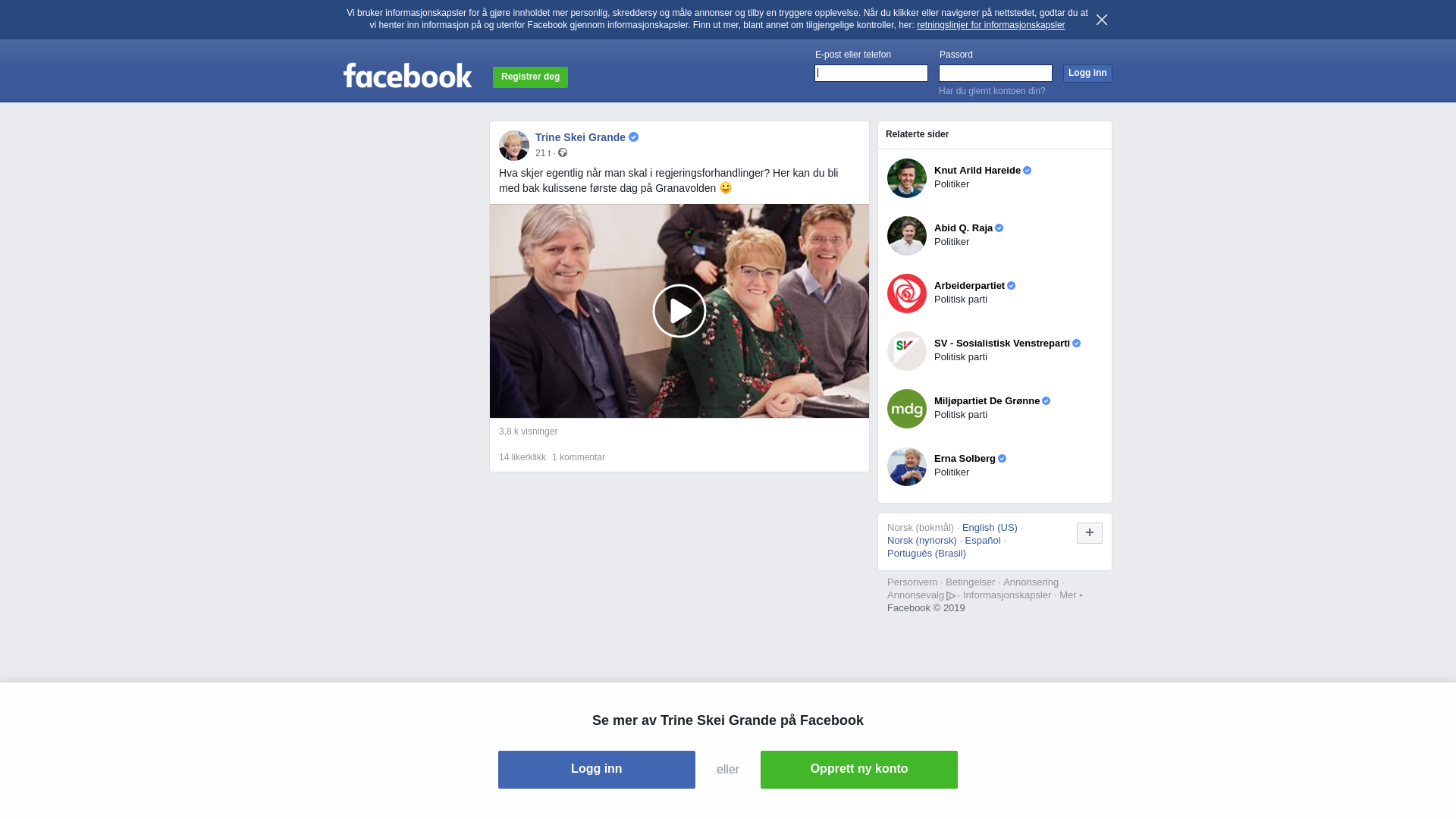The height and width of the screenshot is (819, 1456).
Task: Open Erna Solberg's profile avatar
Action: coord(907,466)
